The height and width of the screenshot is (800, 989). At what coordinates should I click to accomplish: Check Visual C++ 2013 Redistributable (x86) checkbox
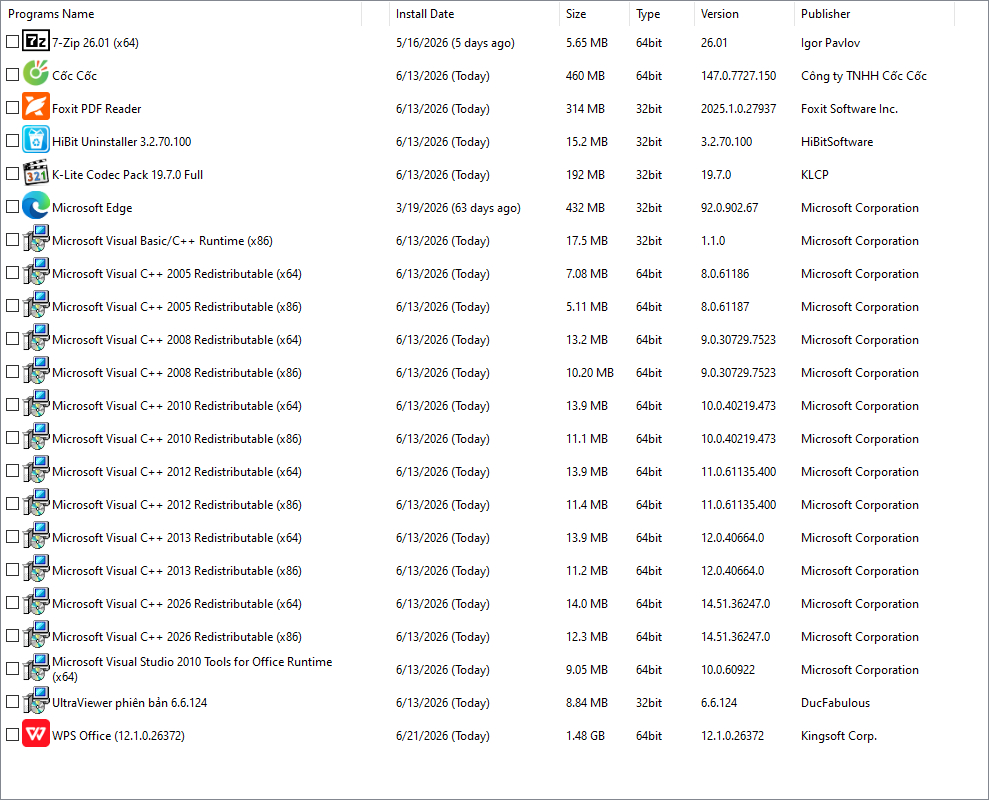13,570
